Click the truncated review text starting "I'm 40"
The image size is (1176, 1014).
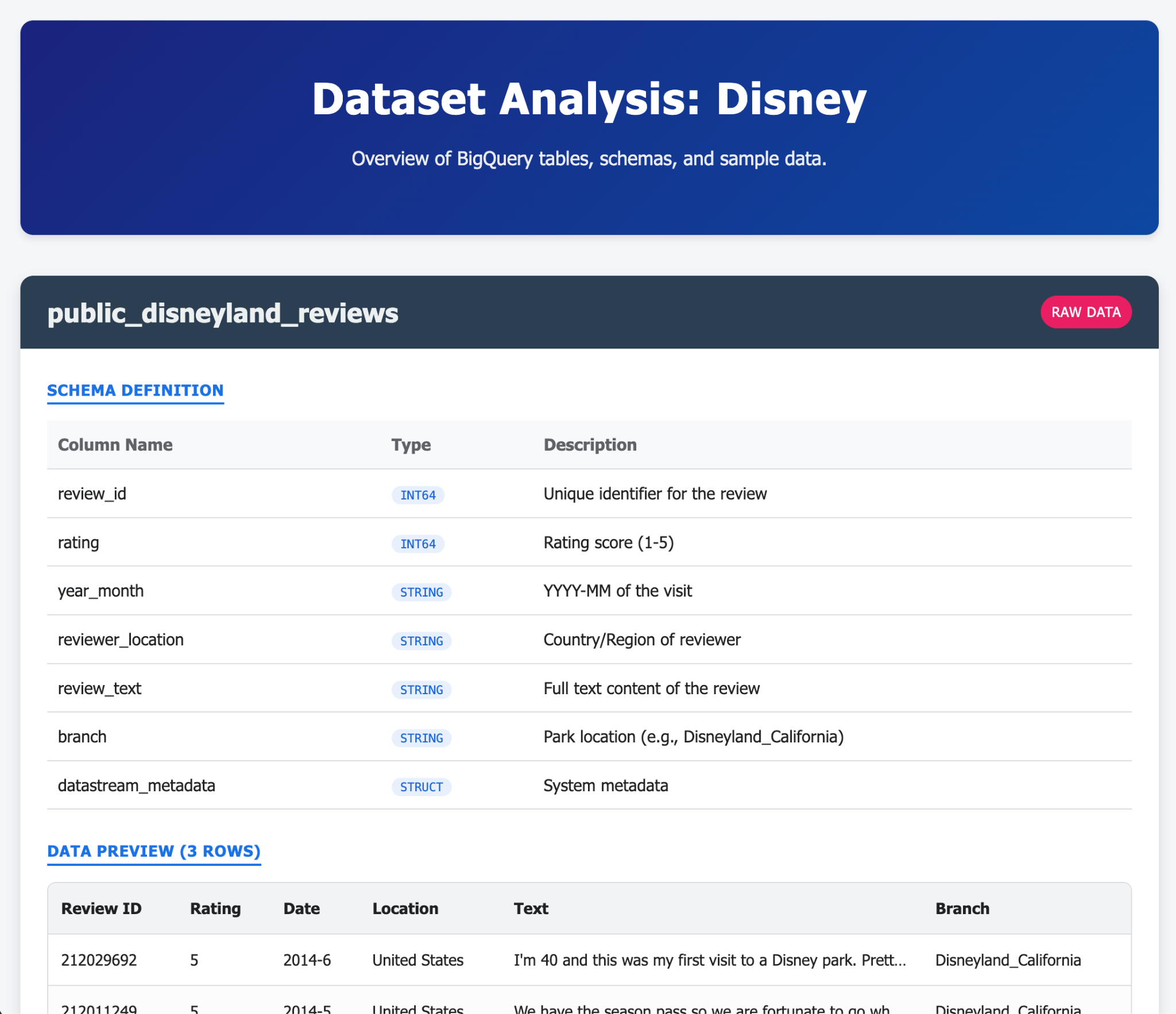[x=709, y=960]
